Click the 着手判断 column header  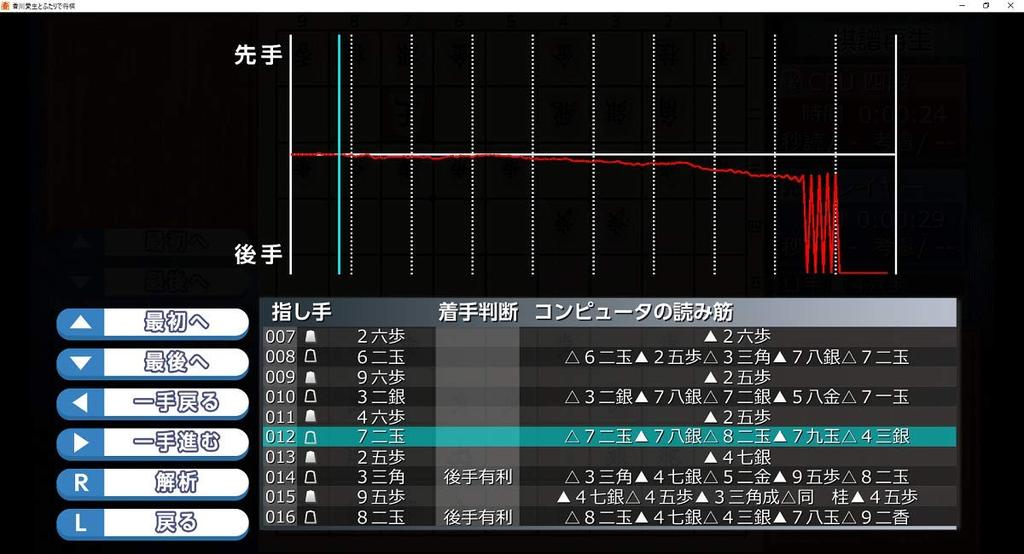(477, 312)
